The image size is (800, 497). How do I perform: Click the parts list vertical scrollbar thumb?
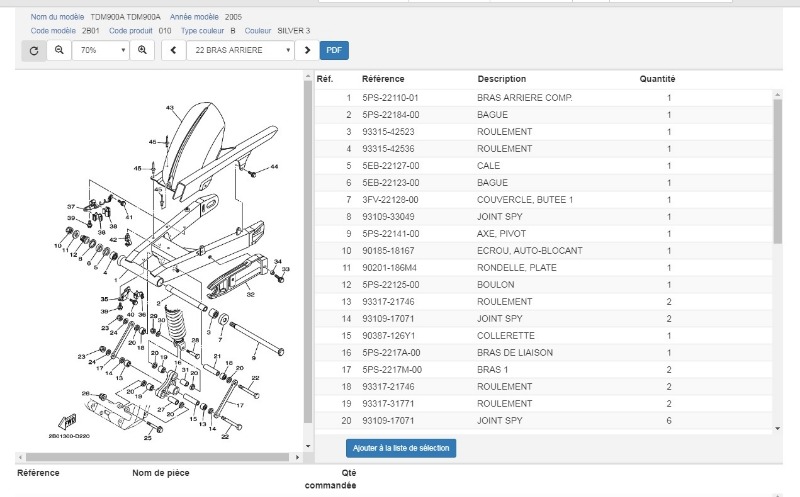[776, 170]
